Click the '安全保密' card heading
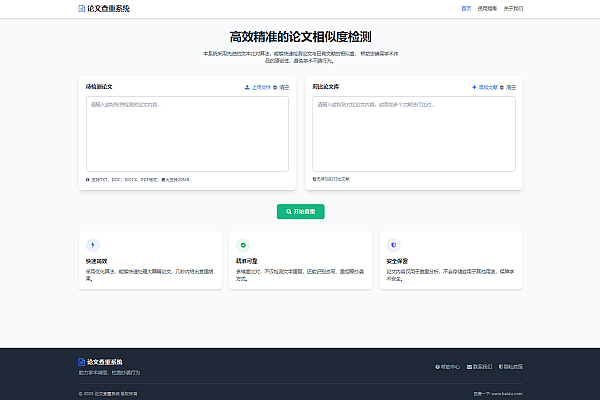This screenshot has height=400, width=600. [x=397, y=261]
